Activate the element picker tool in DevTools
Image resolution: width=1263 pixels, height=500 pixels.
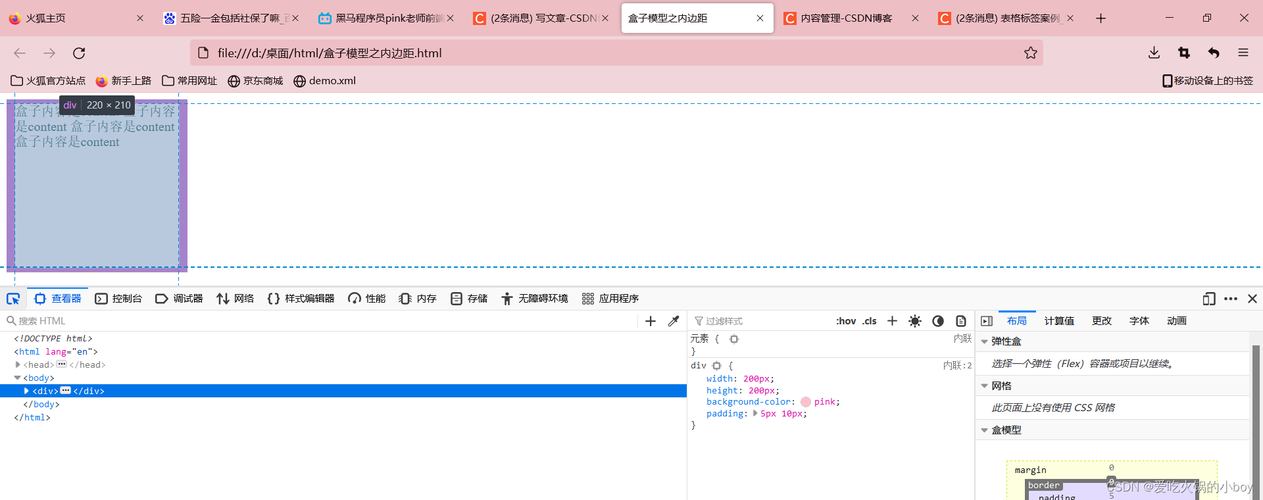coord(13,298)
